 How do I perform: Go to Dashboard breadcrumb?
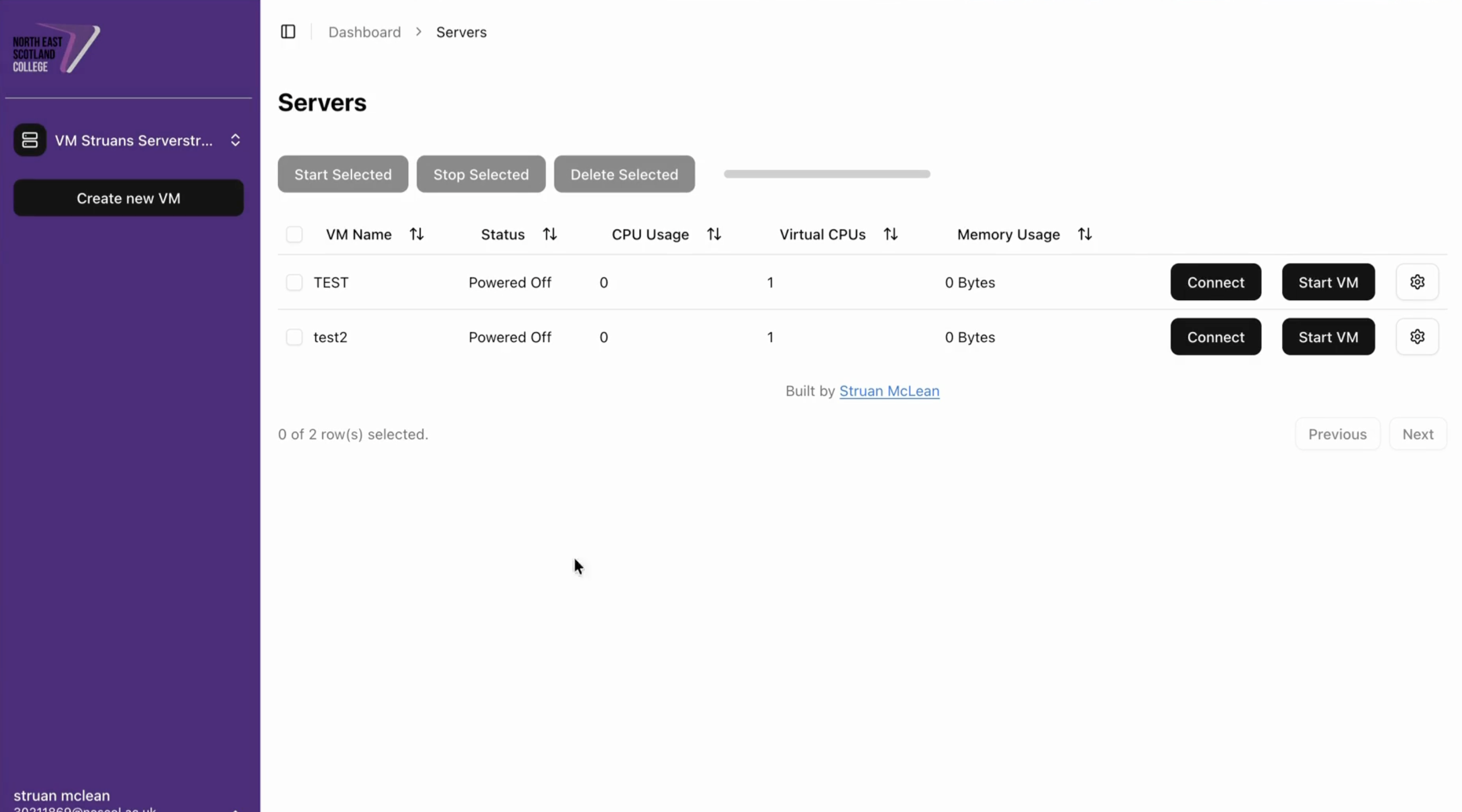click(364, 32)
